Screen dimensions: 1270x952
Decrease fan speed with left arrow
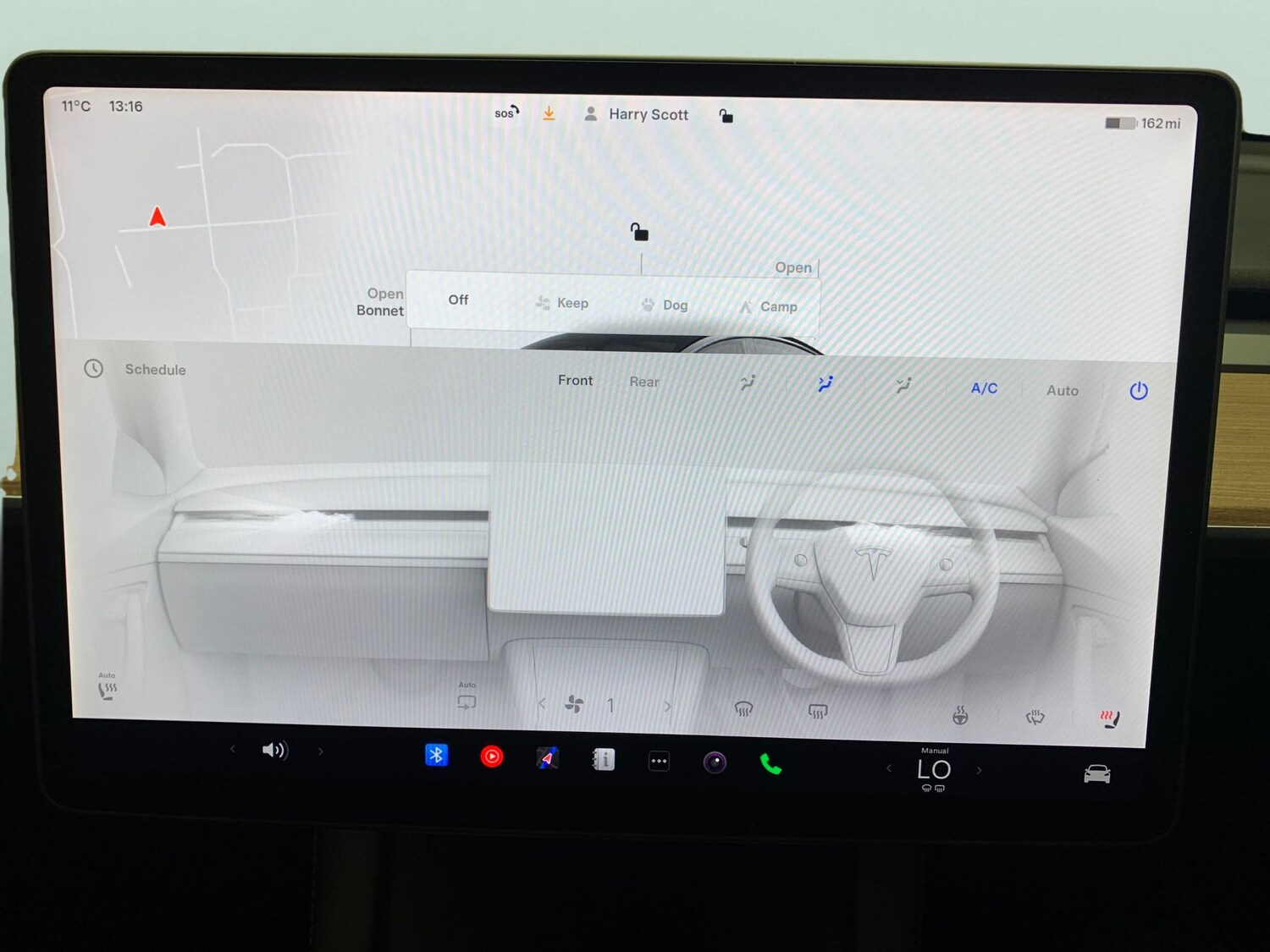[542, 703]
